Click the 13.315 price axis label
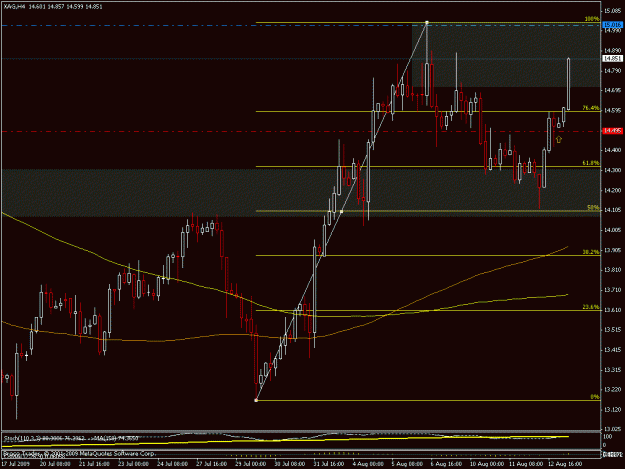Viewport: 625px width, 469px height. pos(613,370)
